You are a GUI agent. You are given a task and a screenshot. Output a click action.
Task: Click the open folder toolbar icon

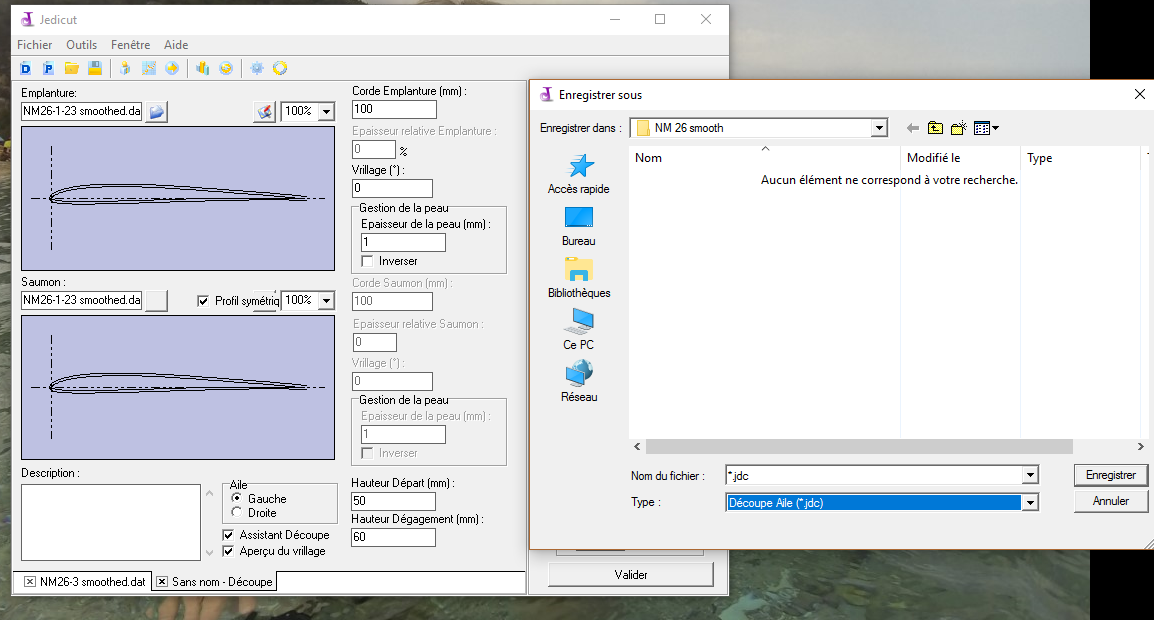[71, 68]
